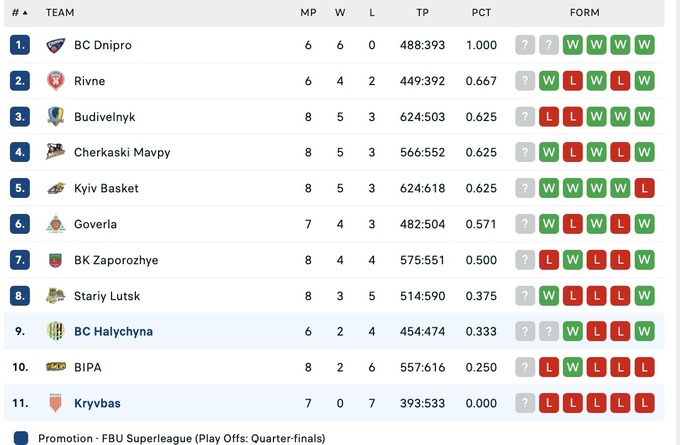Click the Kryvbas team logo
Image resolution: width=680 pixels, height=445 pixels.
(55, 403)
